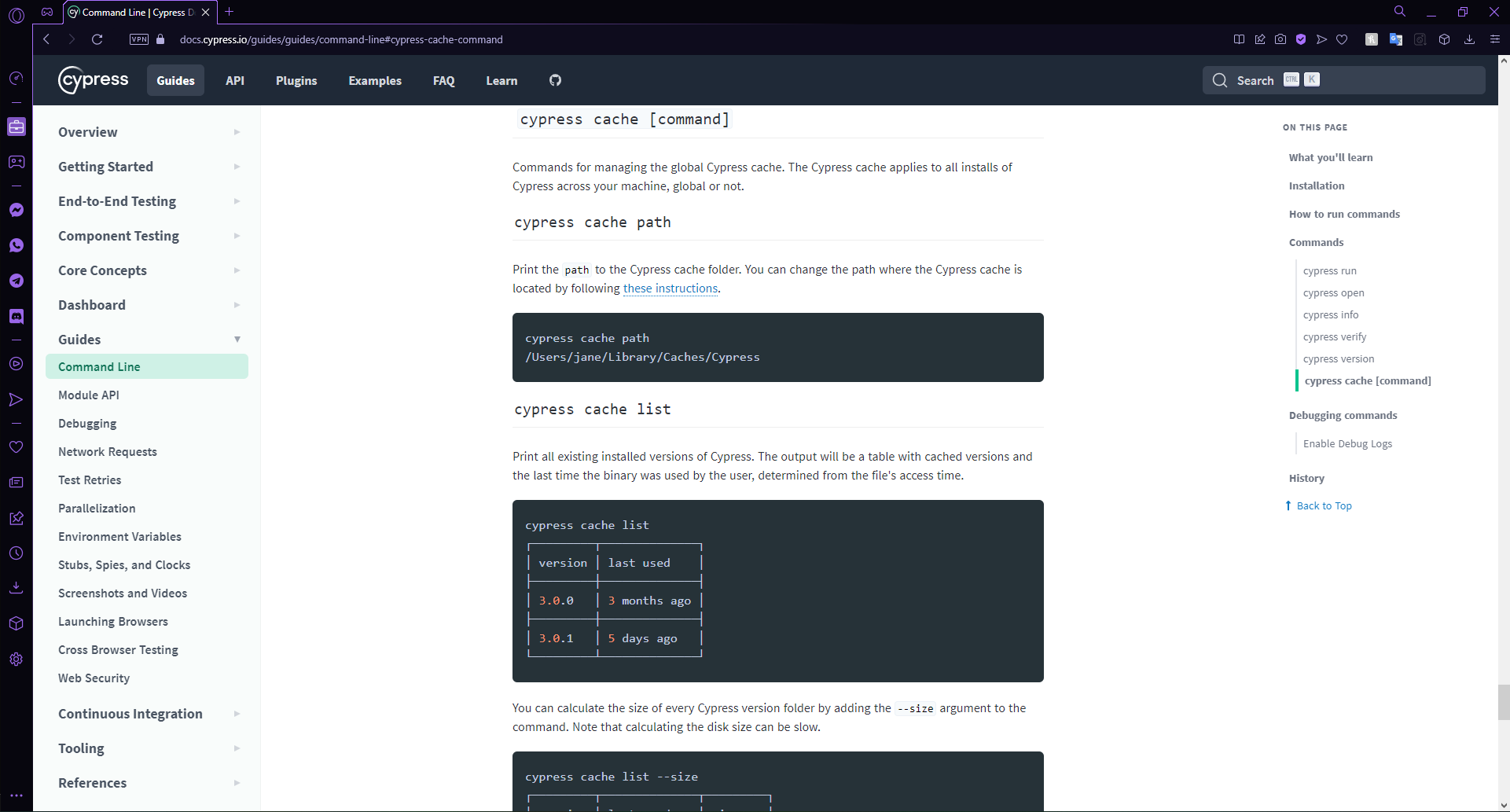Reload the page
The image size is (1510, 812).
coord(97,39)
